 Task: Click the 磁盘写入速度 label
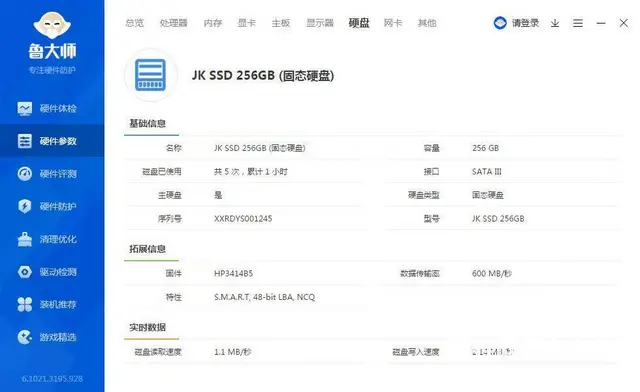416,352
